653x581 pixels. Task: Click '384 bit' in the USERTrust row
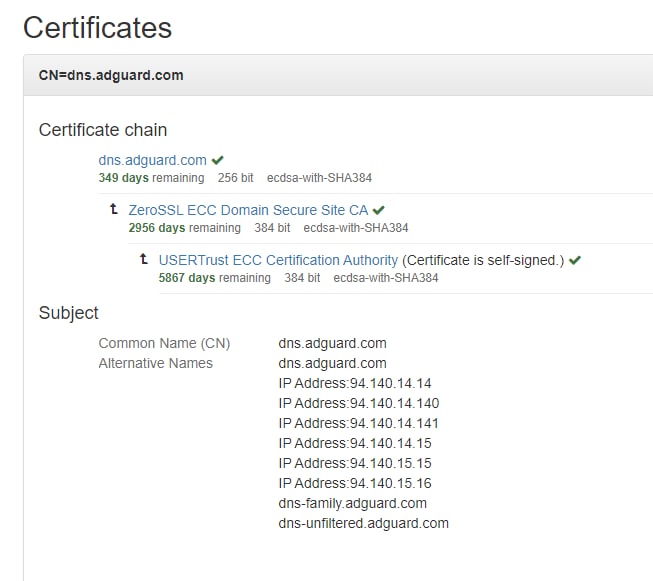pyautogui.click(x=302, y=278)
